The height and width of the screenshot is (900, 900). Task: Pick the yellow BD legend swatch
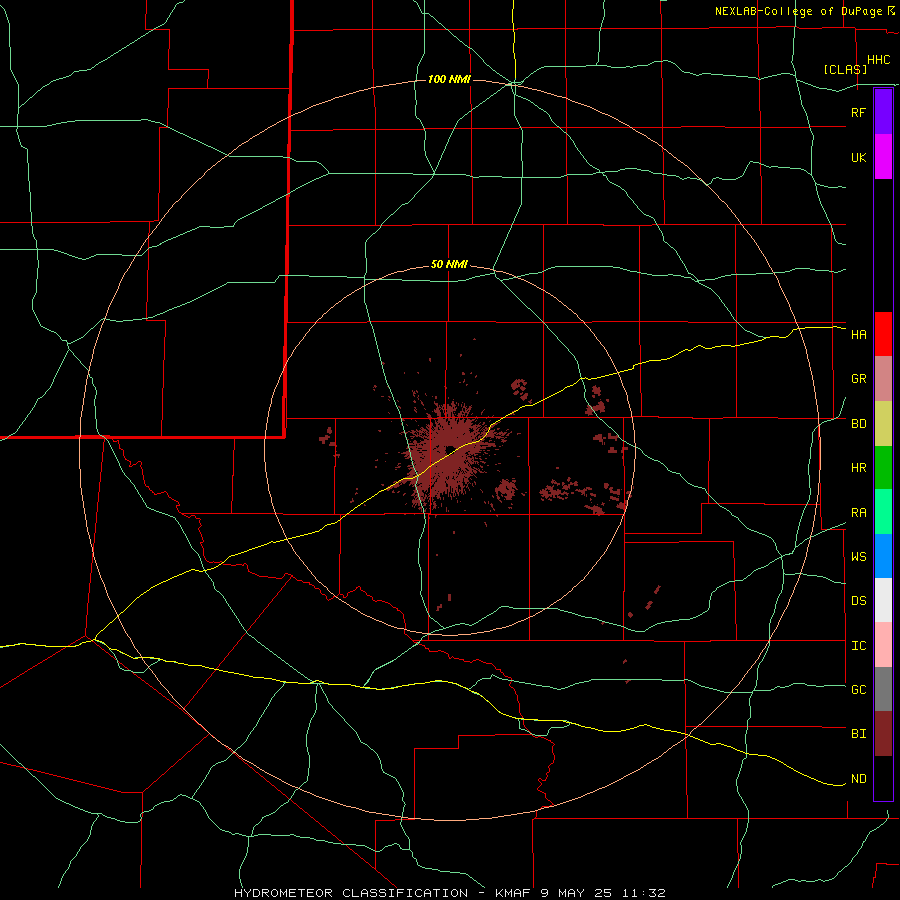click(x=883, y=424)
